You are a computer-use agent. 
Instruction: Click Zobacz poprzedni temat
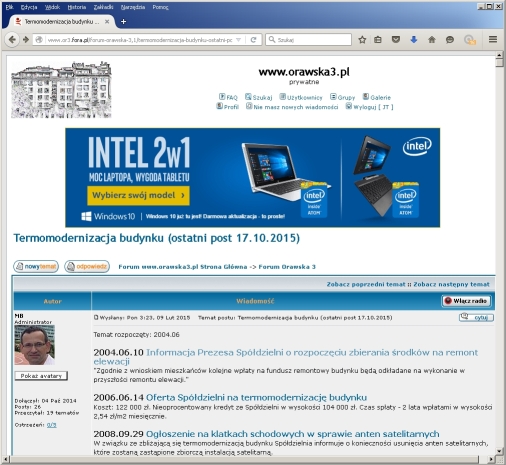366,284
